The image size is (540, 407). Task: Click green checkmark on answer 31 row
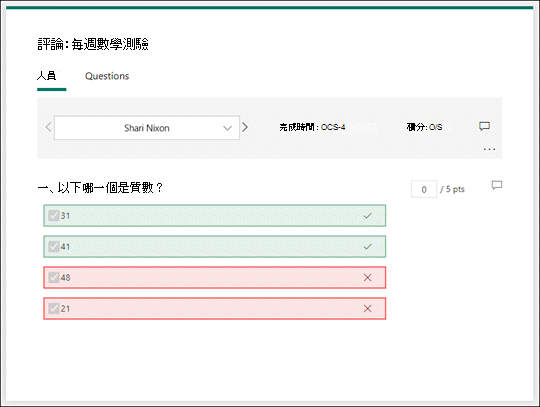(368, 216)
